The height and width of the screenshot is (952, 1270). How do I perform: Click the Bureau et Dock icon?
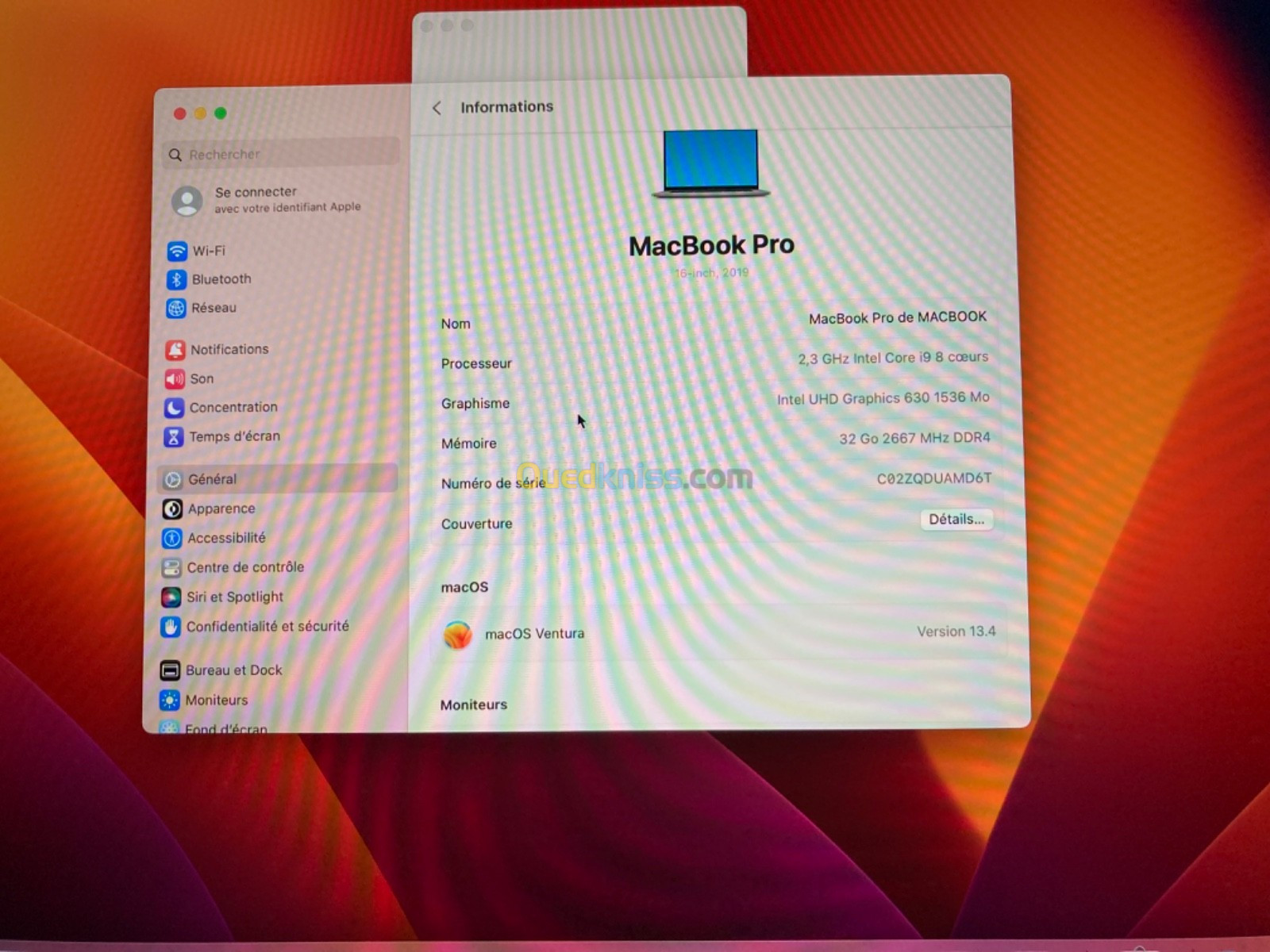click(x=170, y=671)
